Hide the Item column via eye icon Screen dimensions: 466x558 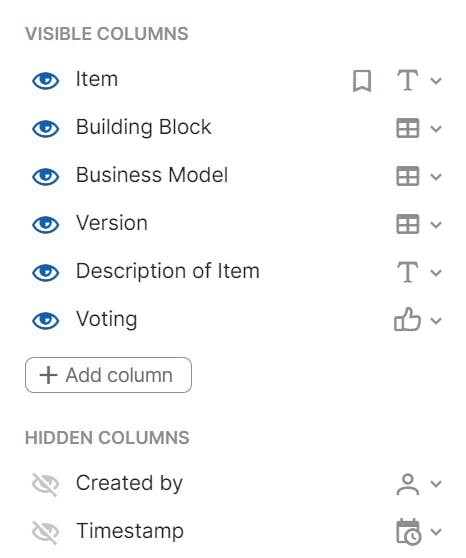(46, 81)
